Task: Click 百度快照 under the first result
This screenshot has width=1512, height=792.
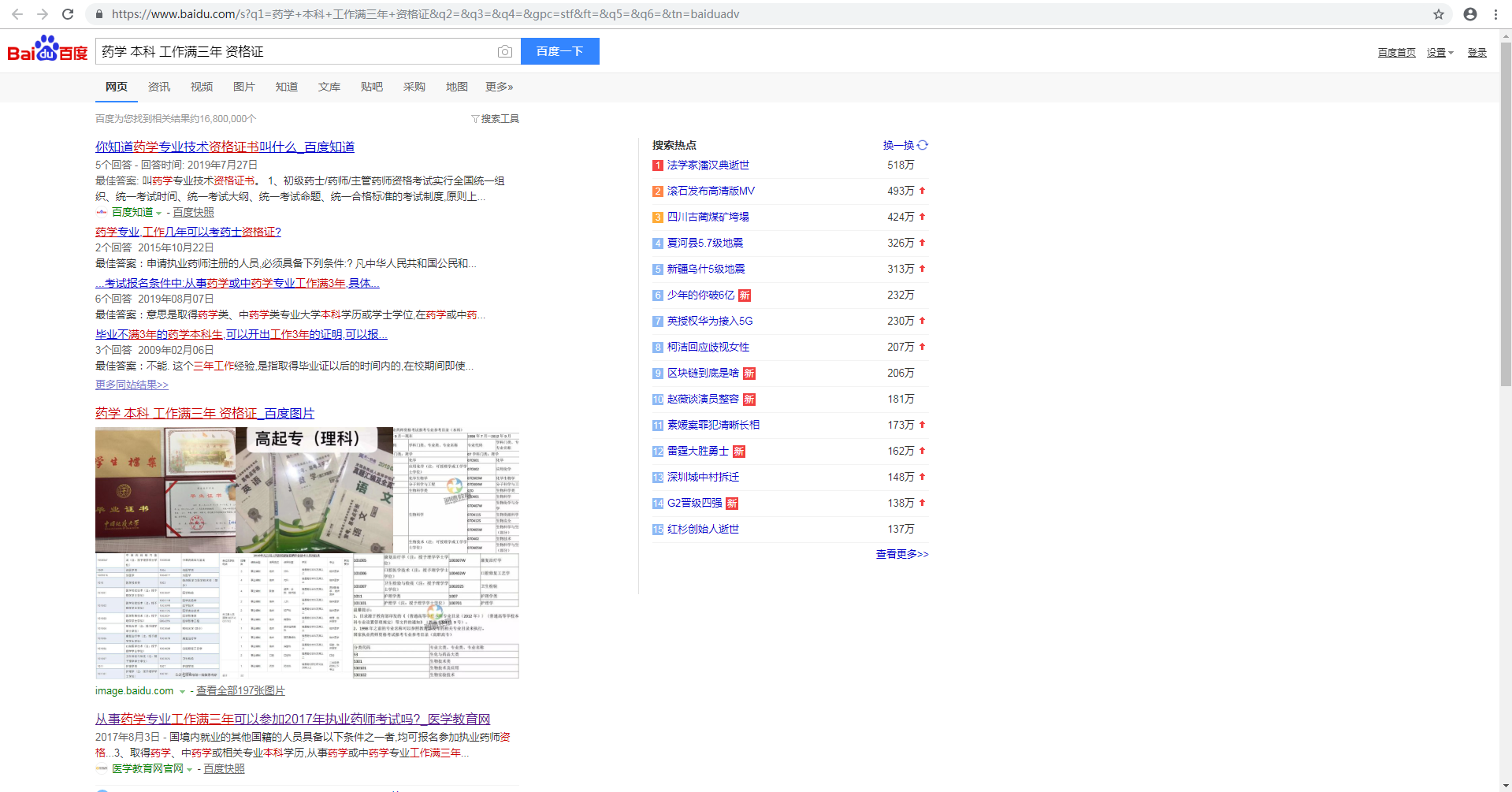Action: (x=193, y=212)
